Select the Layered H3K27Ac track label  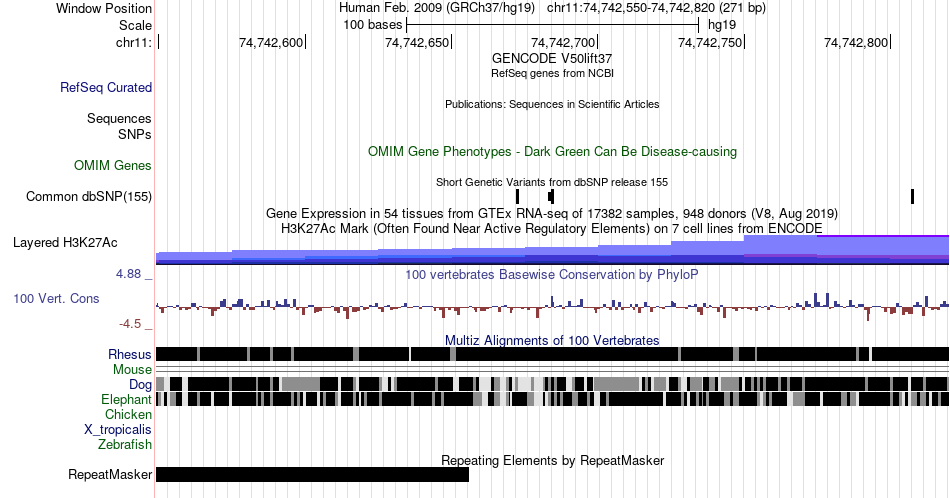tap(65, 242)
